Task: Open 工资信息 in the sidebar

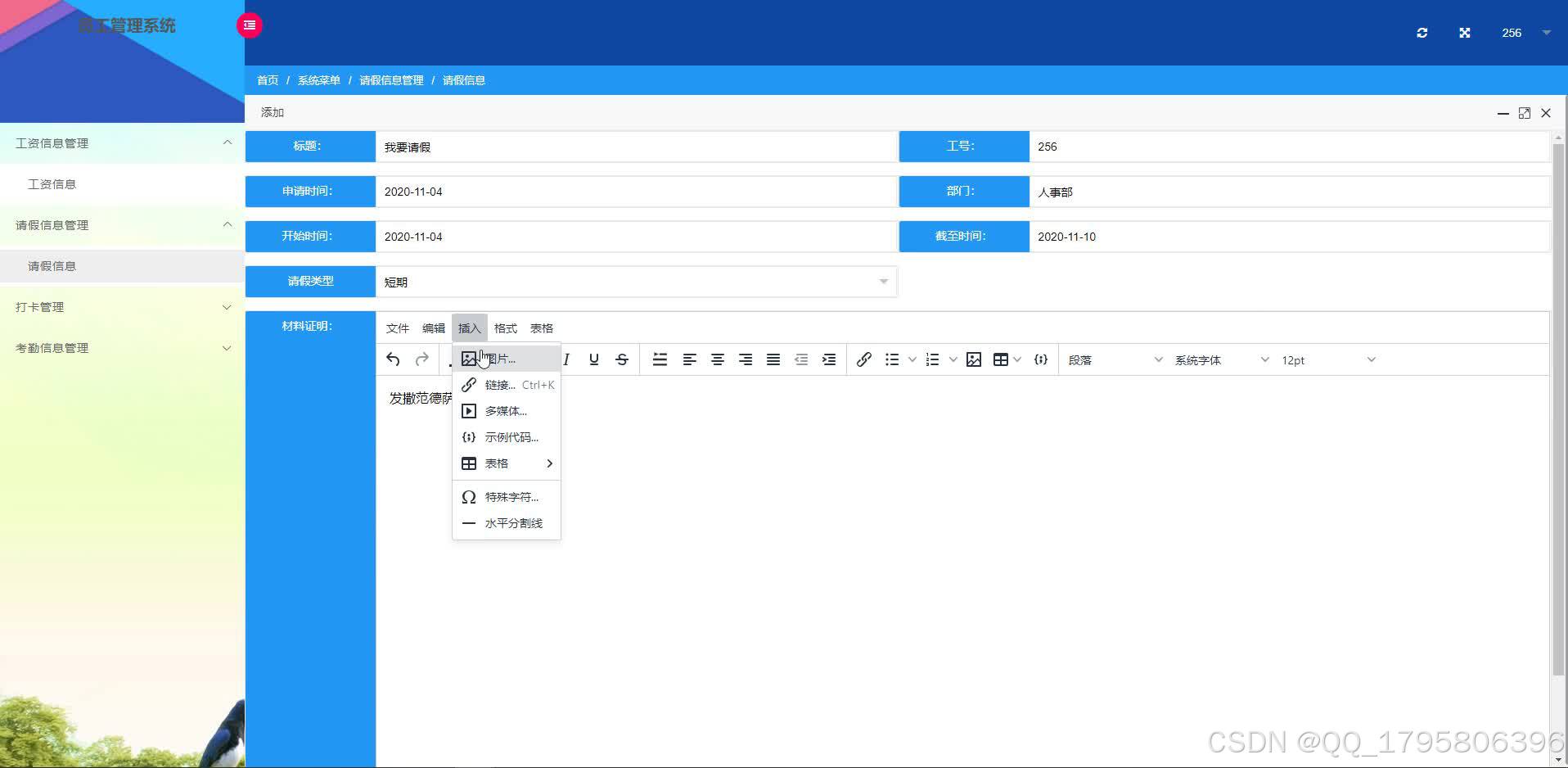Action: pos(123,184)
